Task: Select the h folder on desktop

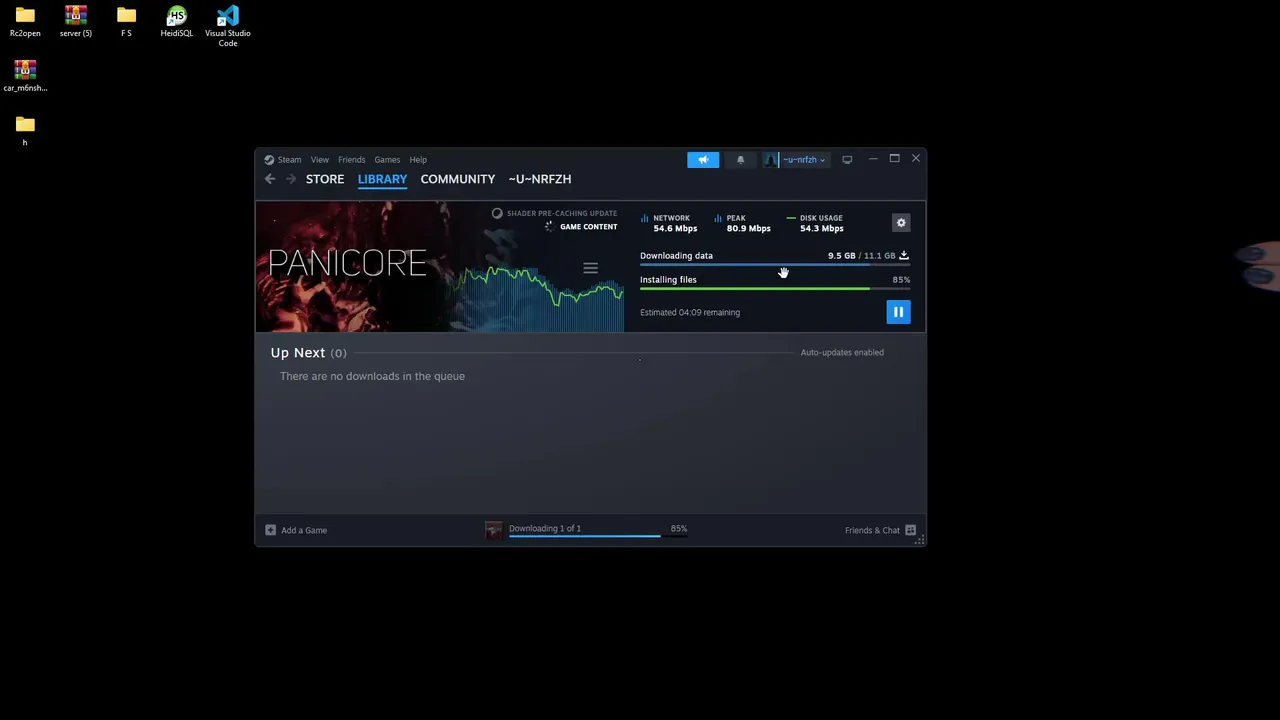Action: [25, 131]
